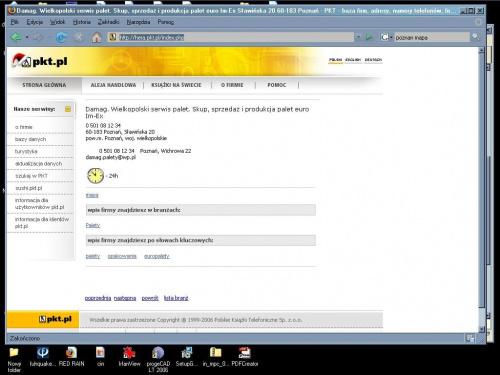Open the SetupG... desktop icon
This screenshot has width=500, height=375.
187,357
